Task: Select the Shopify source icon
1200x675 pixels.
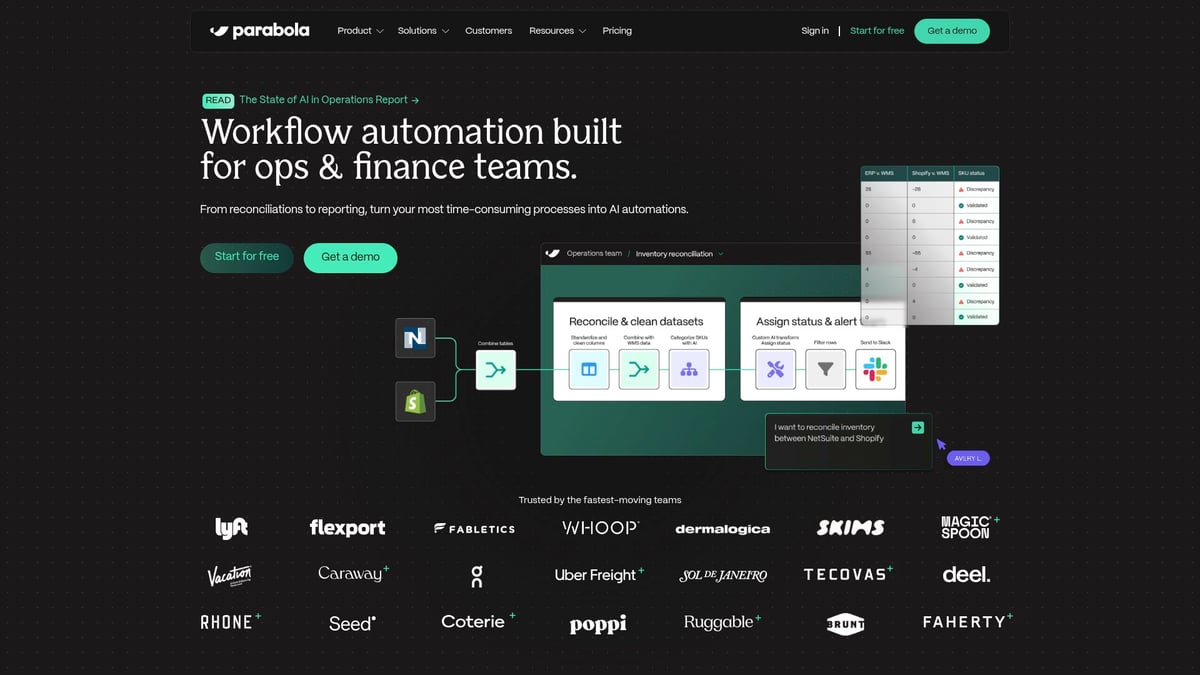Action: 415,401
